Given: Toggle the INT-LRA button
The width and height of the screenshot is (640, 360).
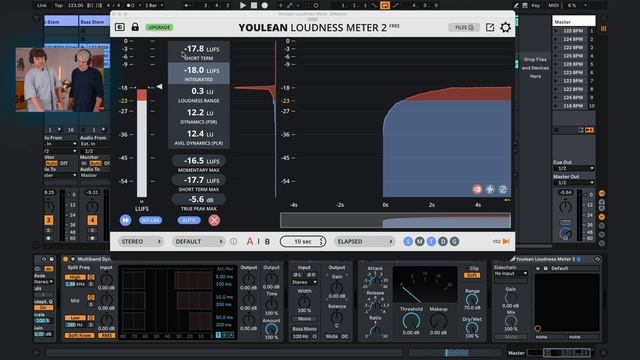Looking at the screenshot, I should click(150, 220).
